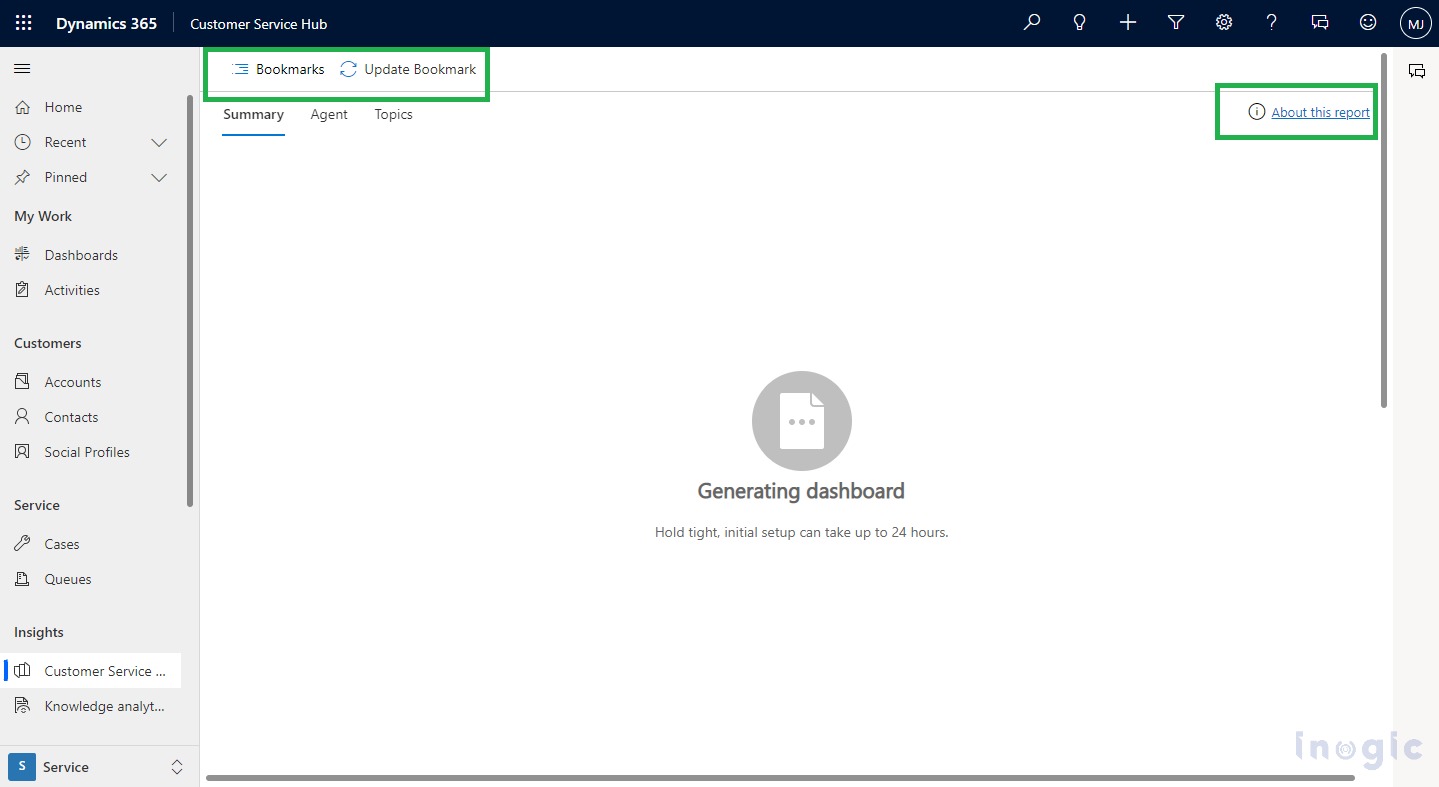Click the Knowledge analytics icon
This screenshot has height=787, width=1439.
(22, 706)
